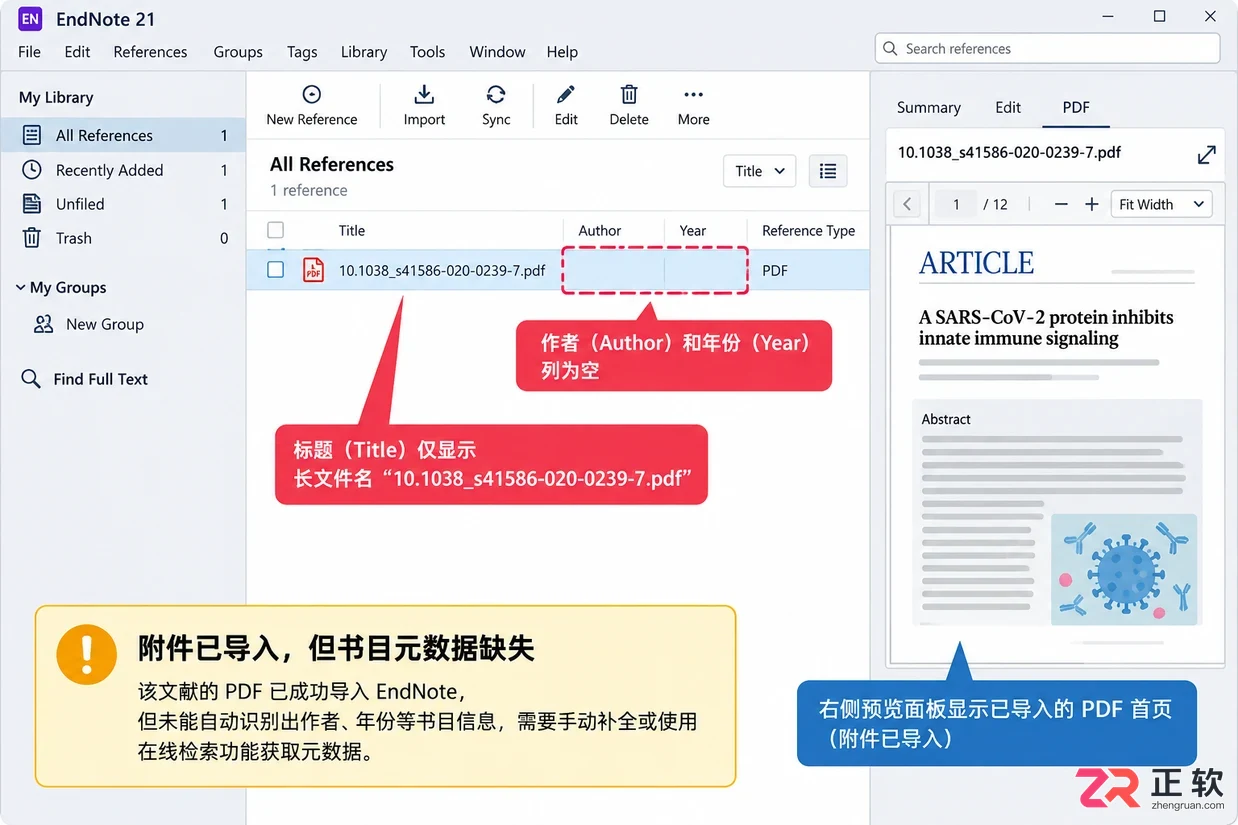Click the PDF filename in preview panel
The width and height of the screenshot is (1238, 825).
[1009, 153]
